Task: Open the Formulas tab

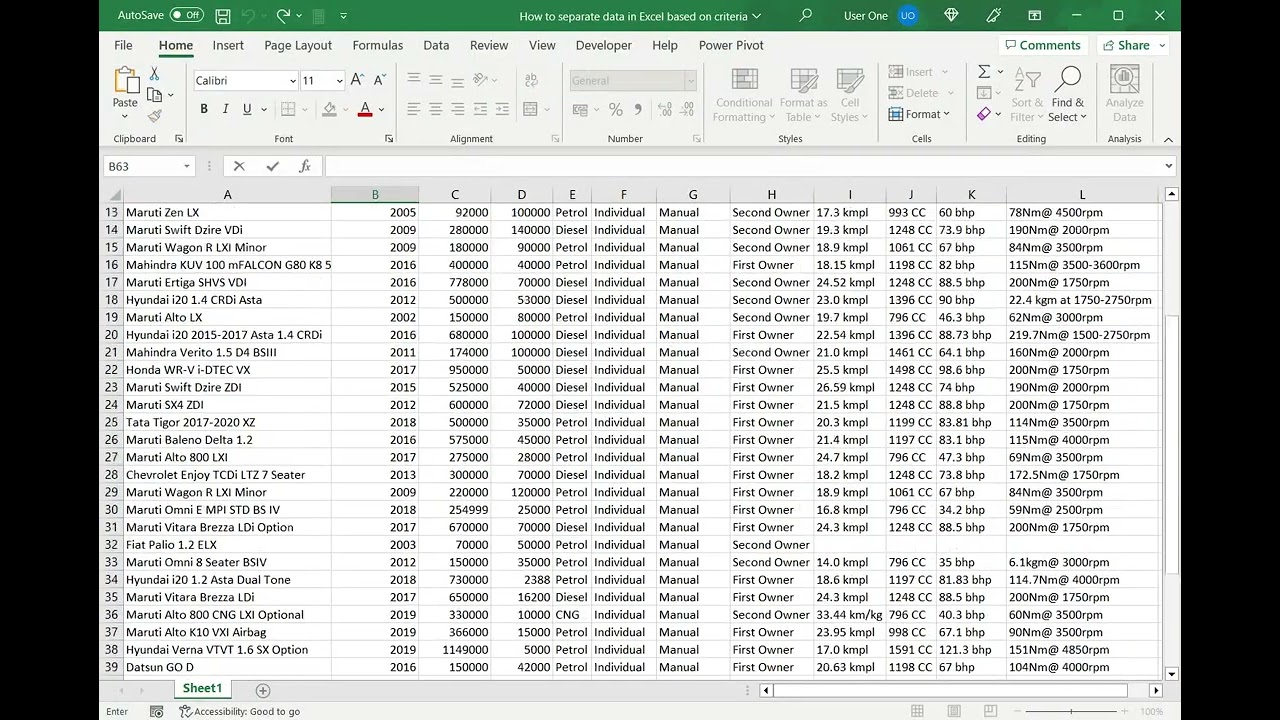Action: 378,45
